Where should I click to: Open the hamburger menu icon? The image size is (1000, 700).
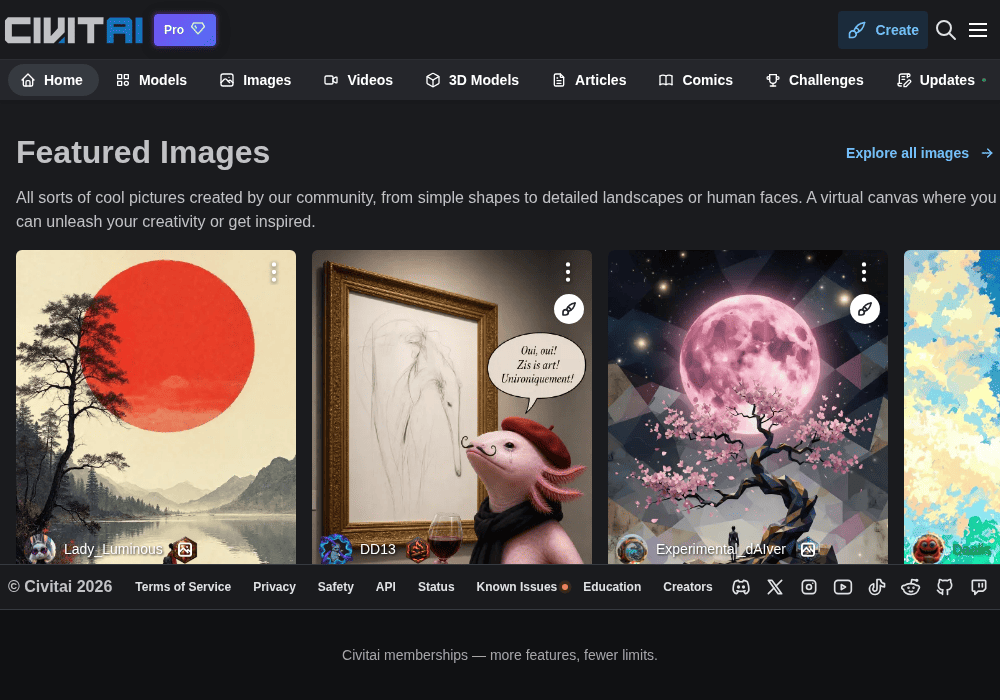pyautogui.click(x=978, y=30)
